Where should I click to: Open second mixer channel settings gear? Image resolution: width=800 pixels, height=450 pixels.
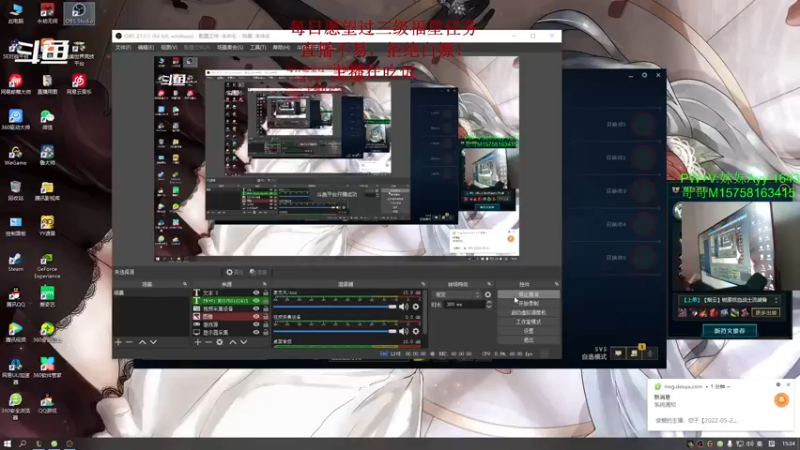(x=416, y=331)
